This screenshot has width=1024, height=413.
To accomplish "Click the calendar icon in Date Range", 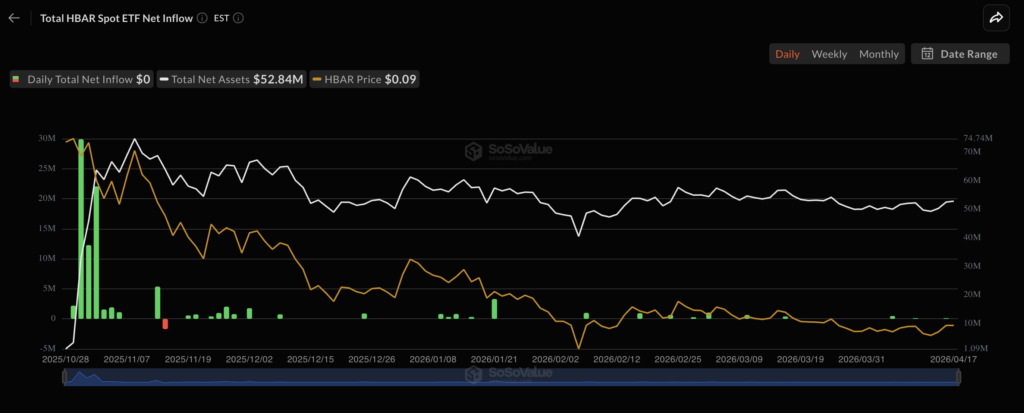I will pos(927,54).
